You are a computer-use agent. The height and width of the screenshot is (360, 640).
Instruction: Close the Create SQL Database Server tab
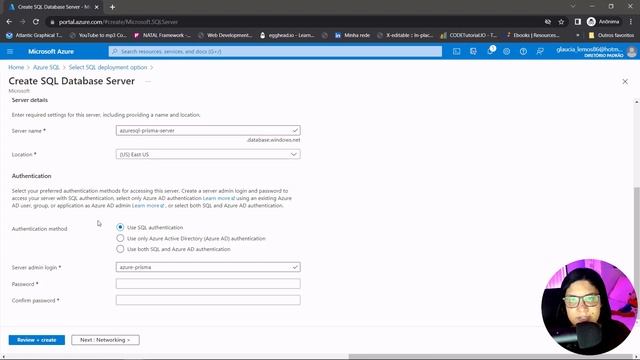point(97,7)
